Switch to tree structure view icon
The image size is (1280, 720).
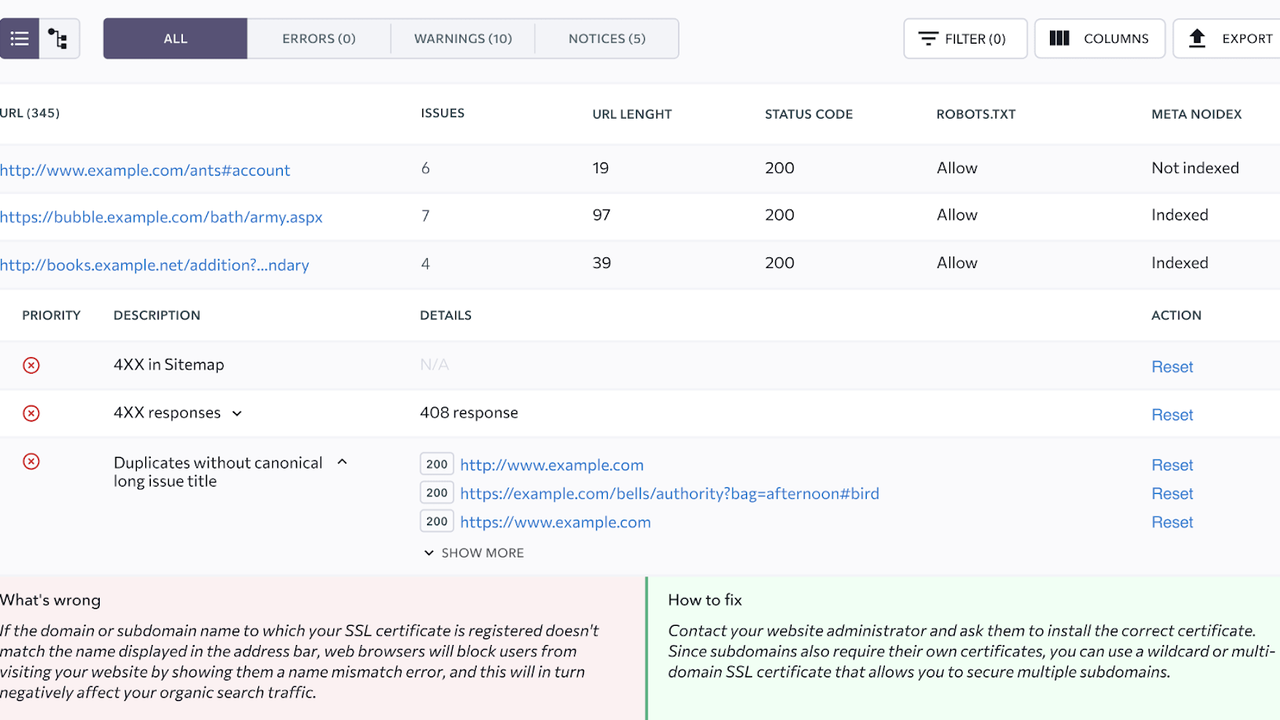[59, 39]
